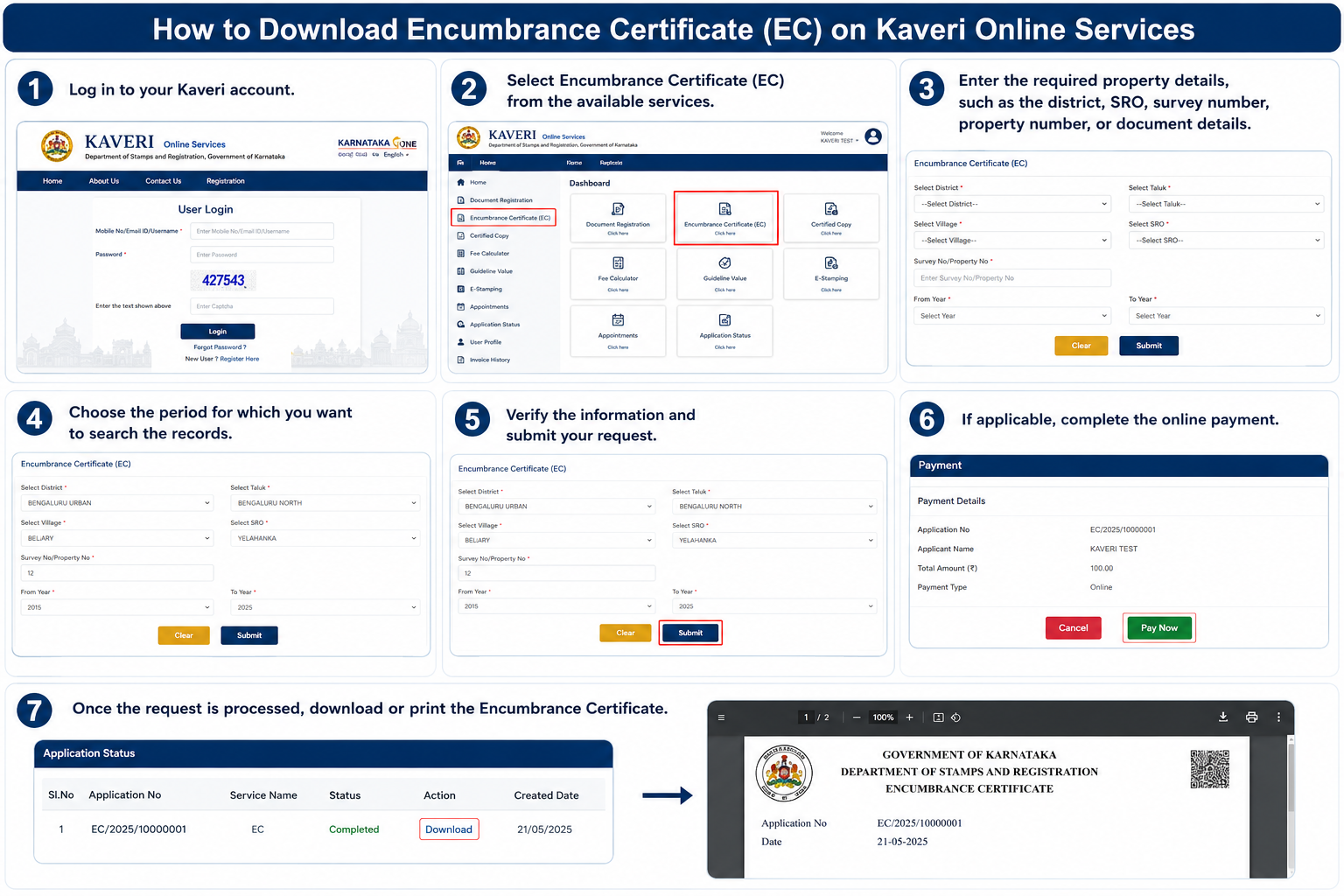Click Registration in login page navbar
1344x896 pixels.
coord(226,181)
